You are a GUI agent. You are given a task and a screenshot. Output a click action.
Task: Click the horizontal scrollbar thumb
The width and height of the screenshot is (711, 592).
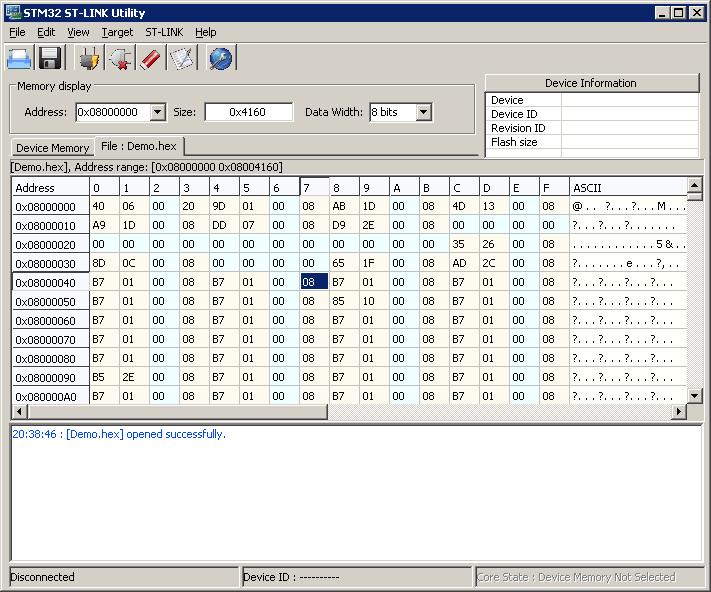click(177, 412)
